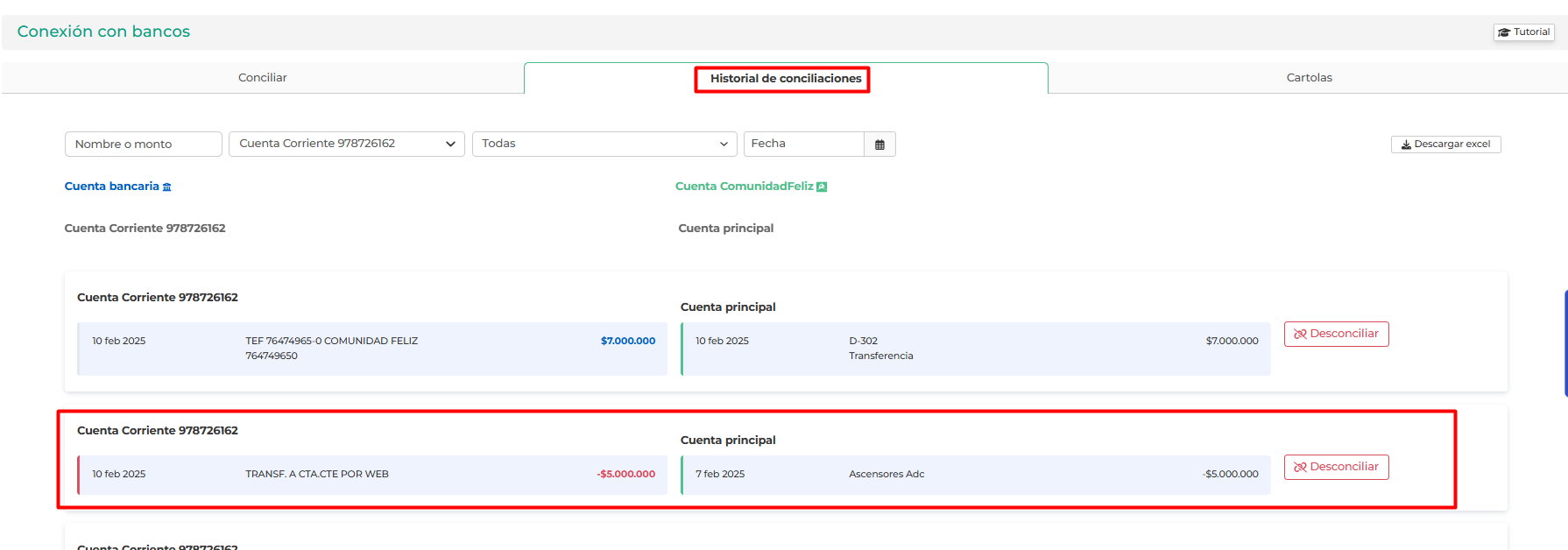Click the download icon in Descargar excel

pos(1406,145)
